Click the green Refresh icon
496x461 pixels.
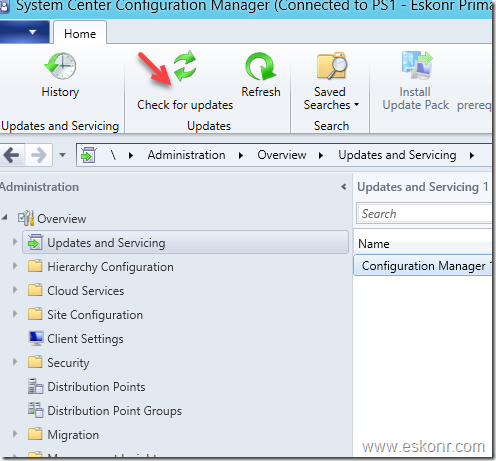click(x=261, y=66)
